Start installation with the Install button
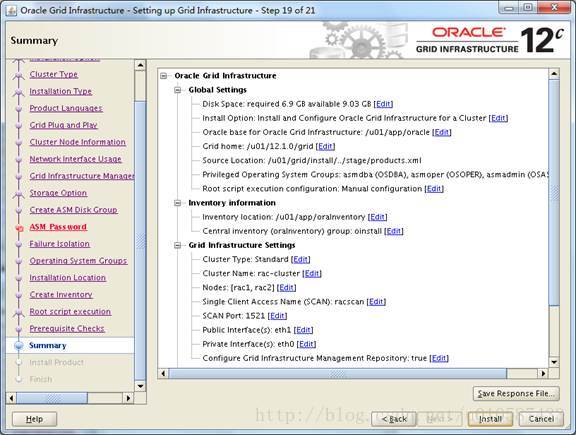This screenshot has height=435, width=576. click(x=490, y=419)
